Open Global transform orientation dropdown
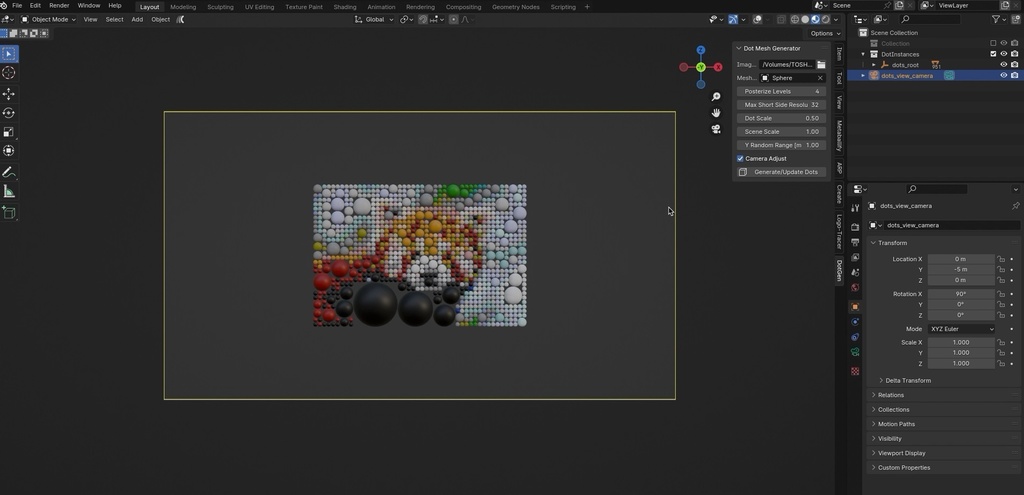 375,20
